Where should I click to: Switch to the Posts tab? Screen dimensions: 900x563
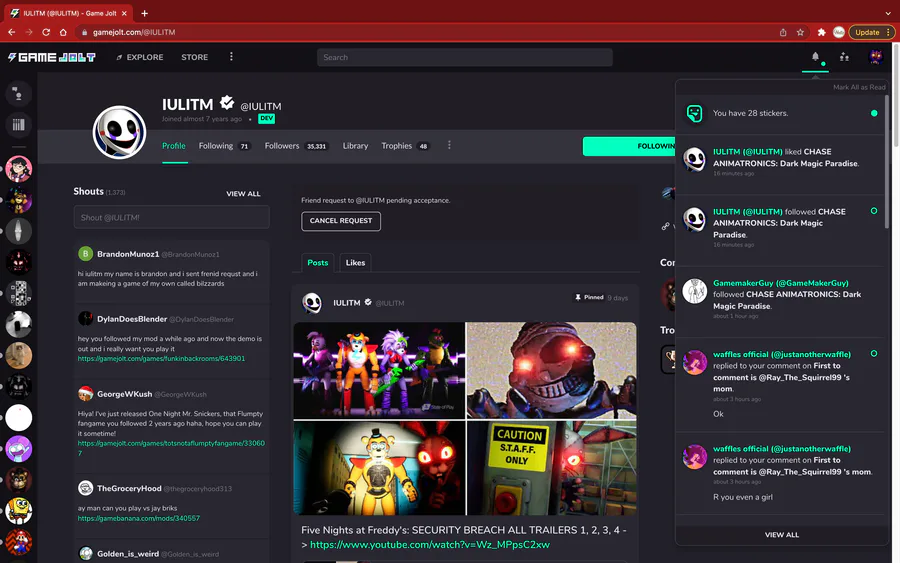point(317,262)
